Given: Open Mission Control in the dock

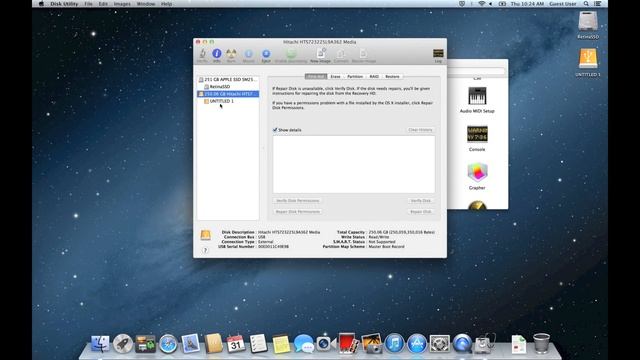Looking at the screenshot, I should (x=146, y=344).
